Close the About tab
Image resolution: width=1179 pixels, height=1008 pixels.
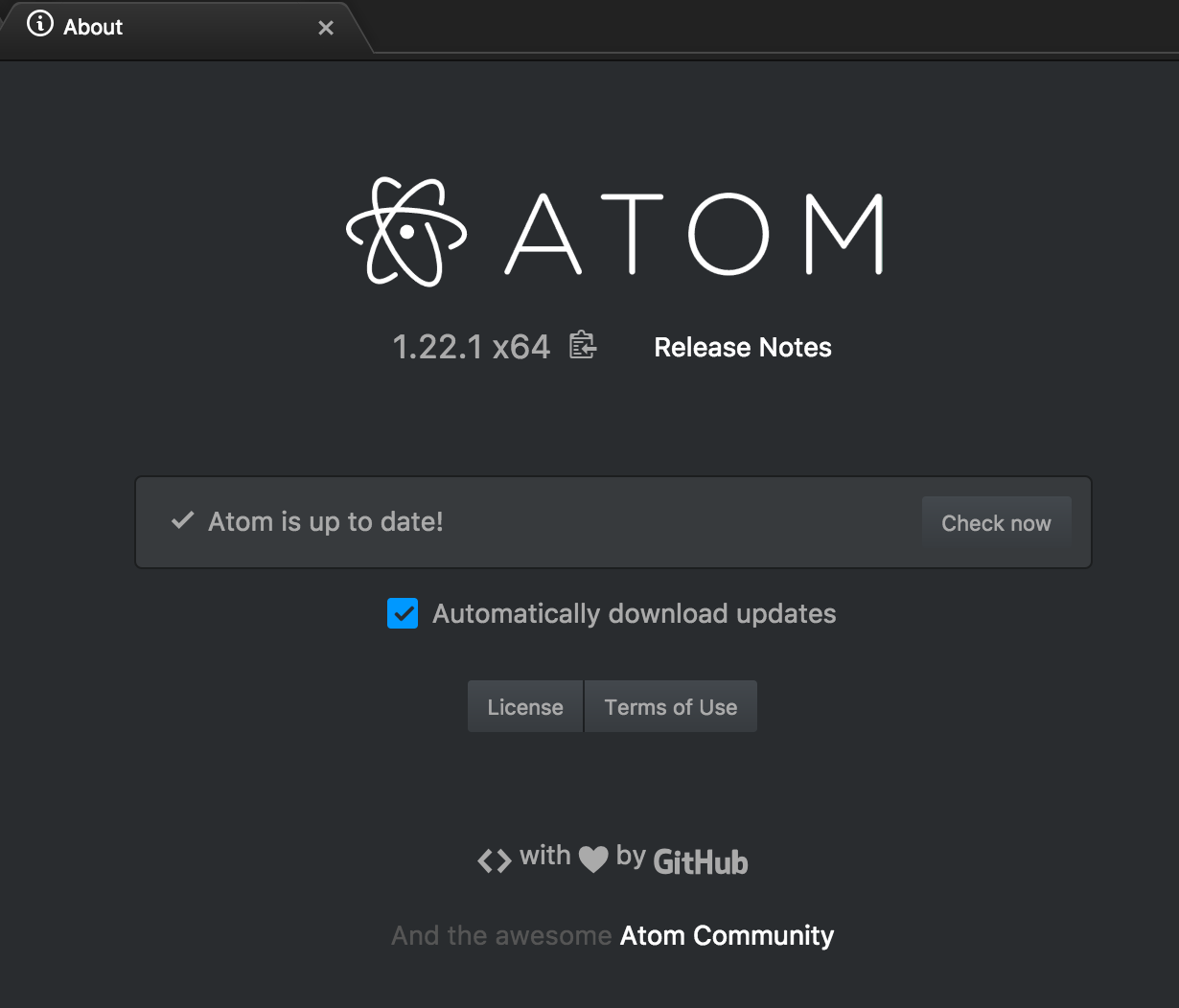click(326, 28)
